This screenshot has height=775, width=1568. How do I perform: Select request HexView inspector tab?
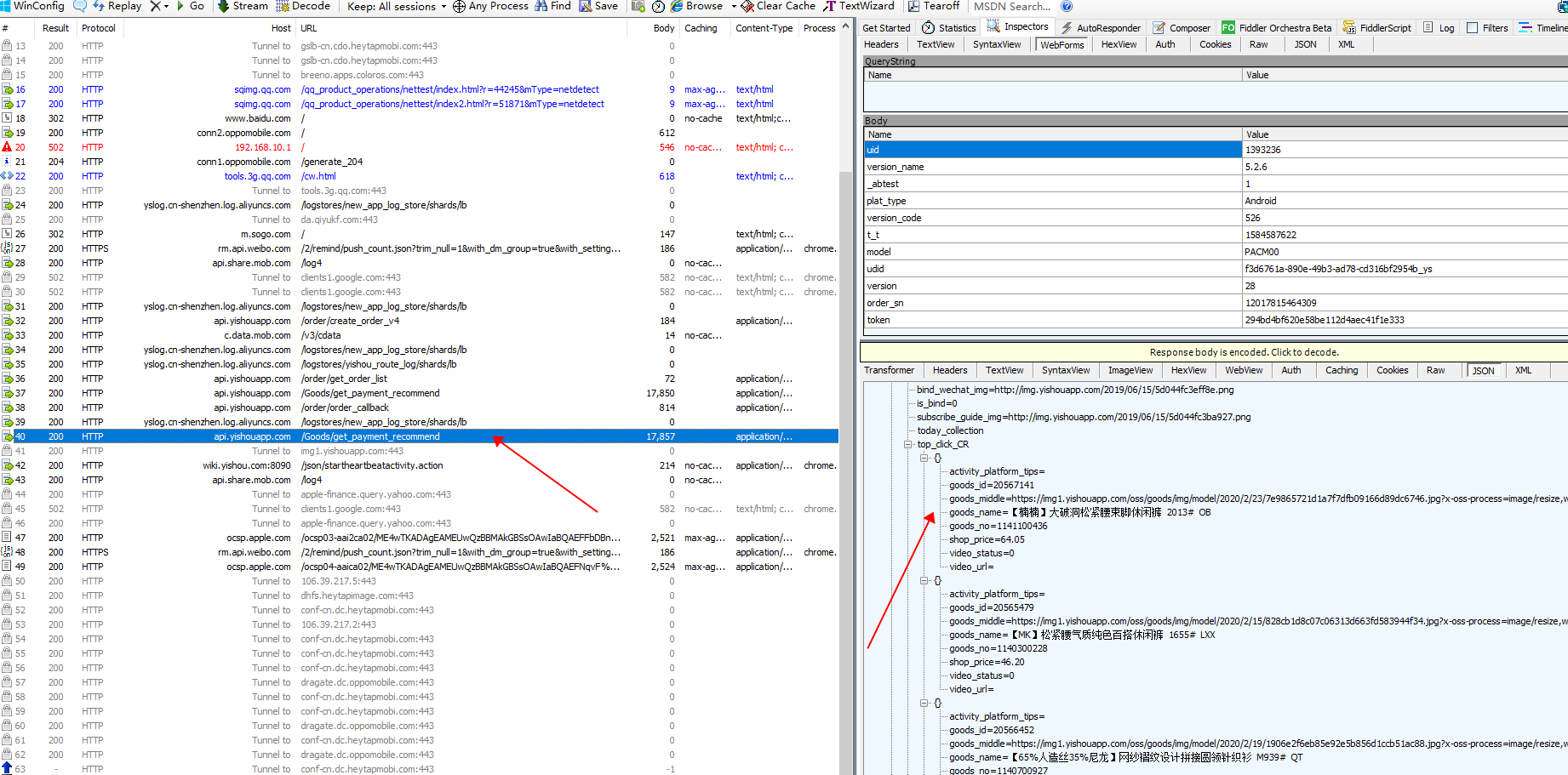(1119, 45)
